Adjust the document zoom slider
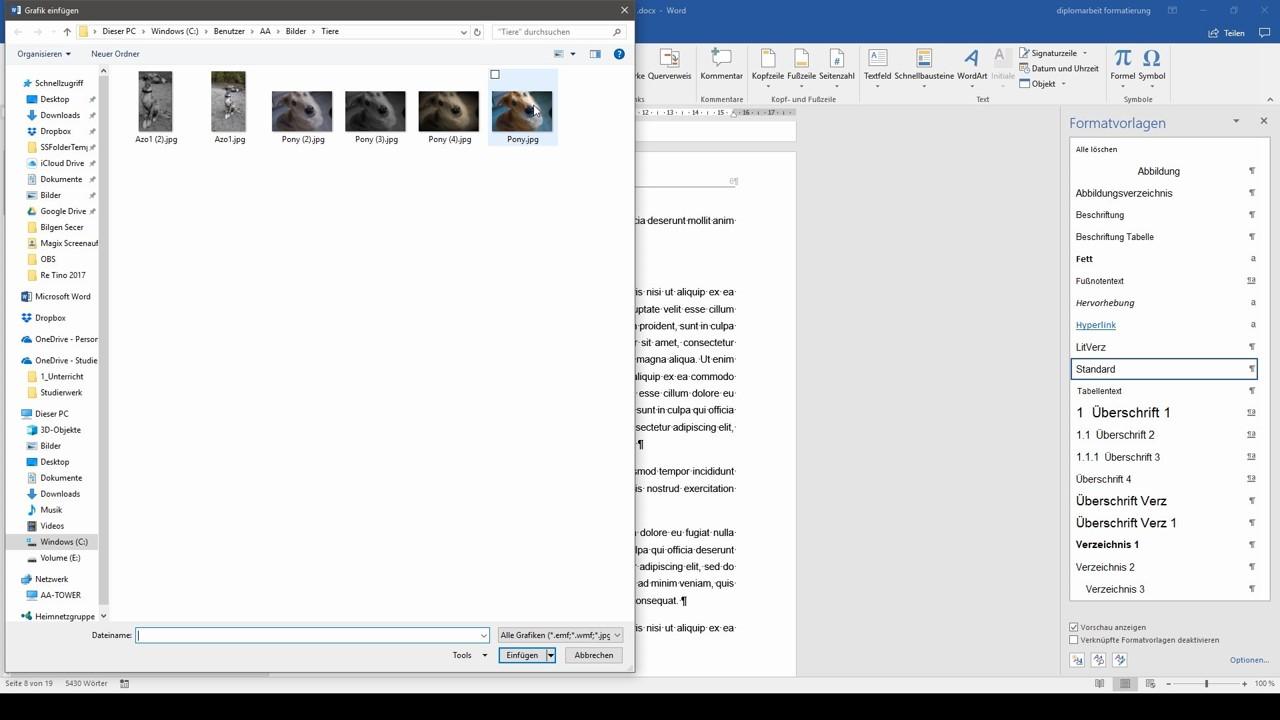The width and height of the screenshot is (1280, 720). click(x=1206, y=684)
